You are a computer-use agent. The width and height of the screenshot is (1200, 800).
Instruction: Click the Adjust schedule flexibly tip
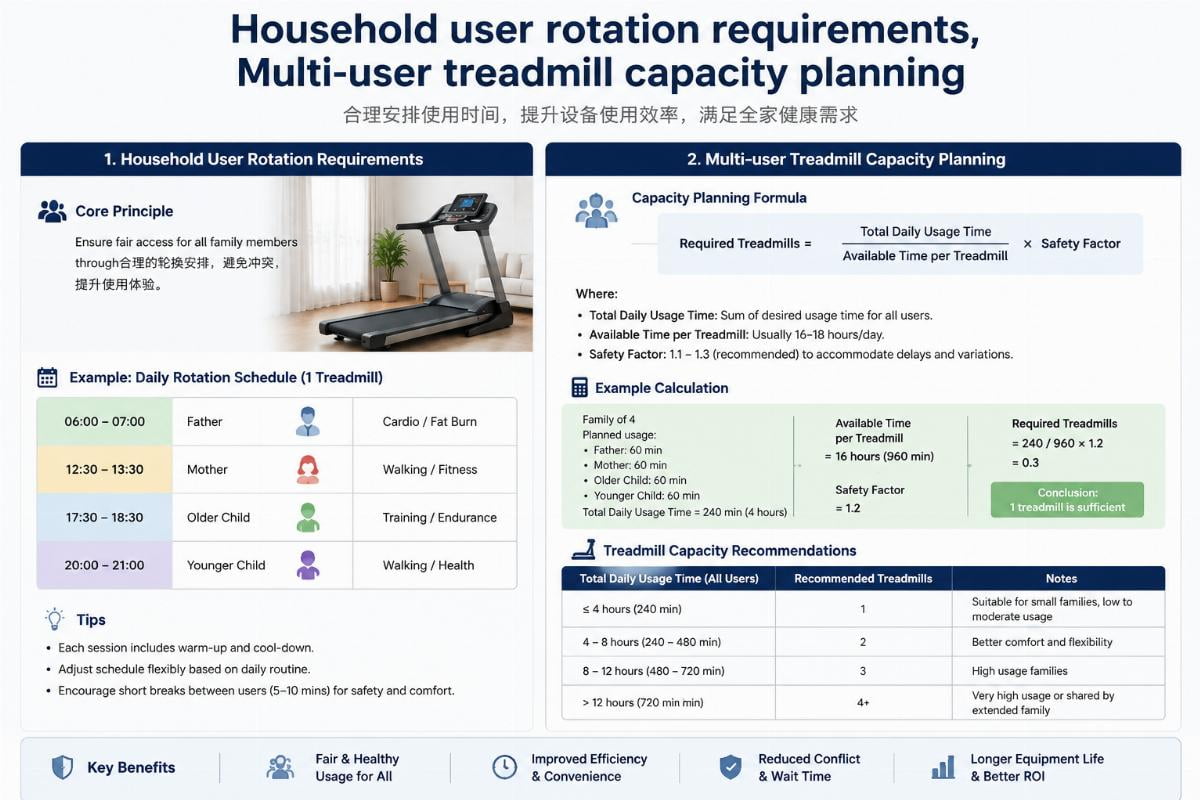pos(184,669)
